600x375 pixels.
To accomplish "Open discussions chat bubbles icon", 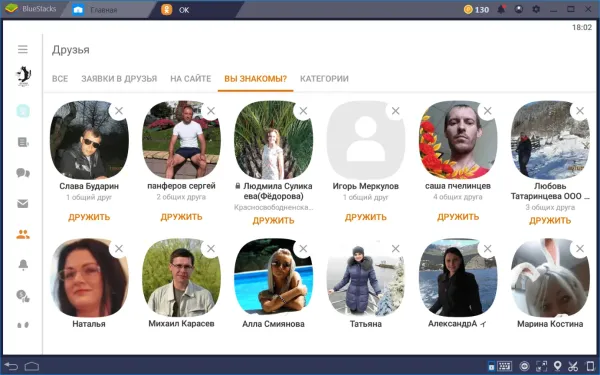I will click(x=23, y=173).
